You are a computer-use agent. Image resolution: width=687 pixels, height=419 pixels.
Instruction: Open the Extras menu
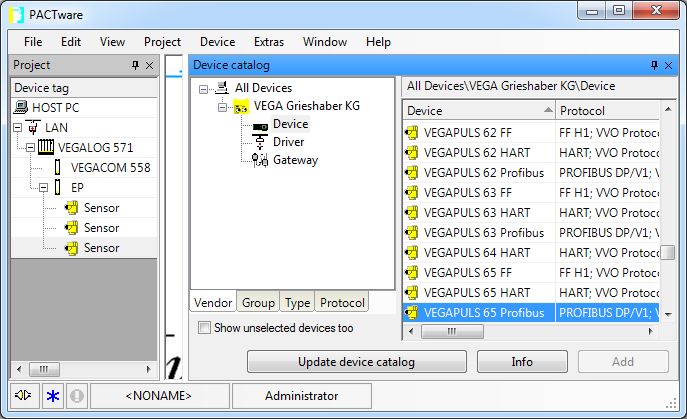[269, 42]
